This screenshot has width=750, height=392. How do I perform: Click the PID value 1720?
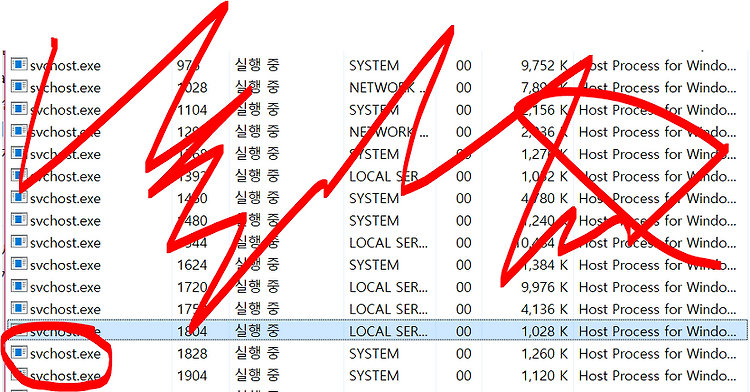(x=192, y=287)
